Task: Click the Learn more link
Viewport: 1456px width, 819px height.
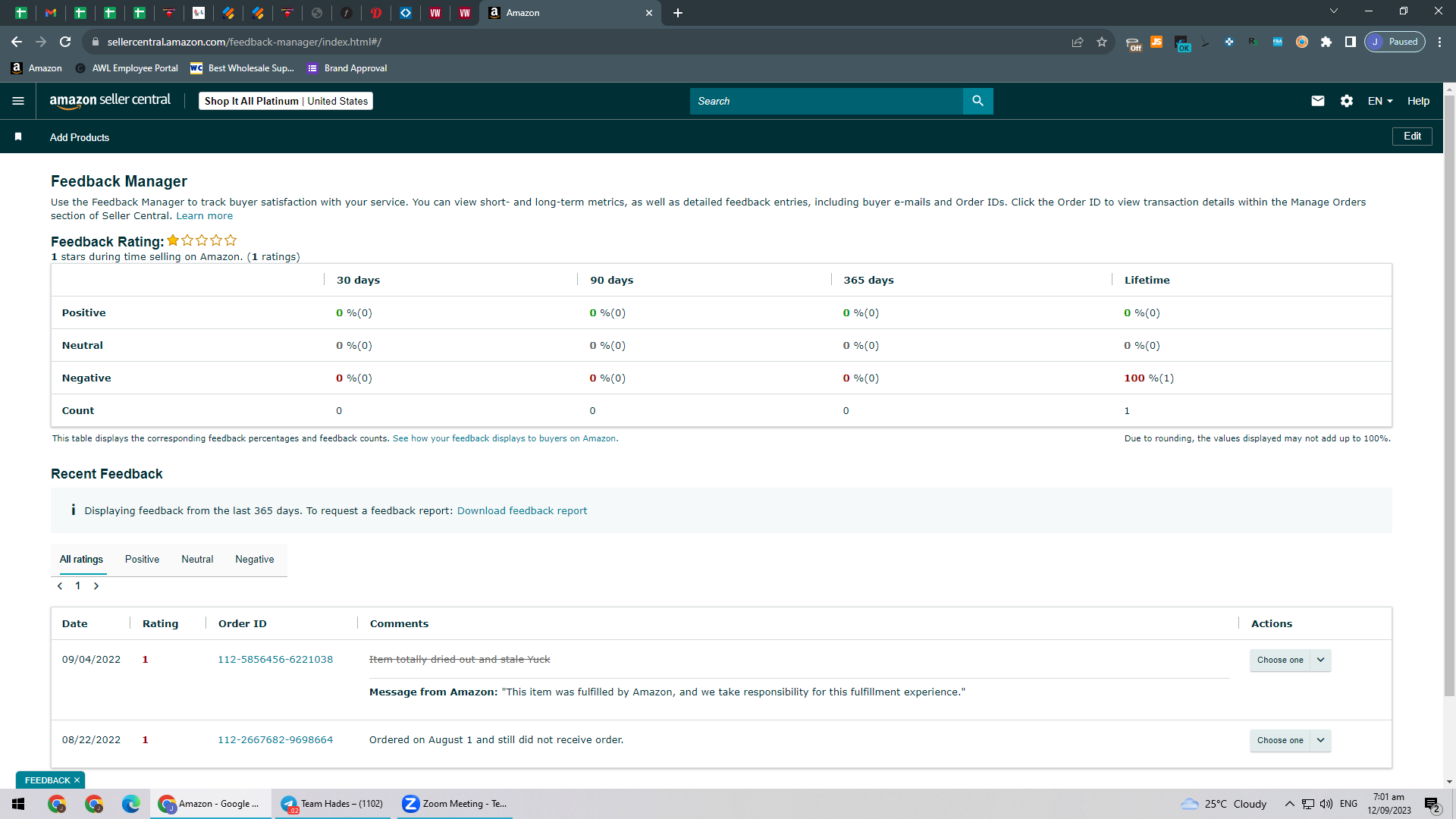Action: (x=205, y=216)
